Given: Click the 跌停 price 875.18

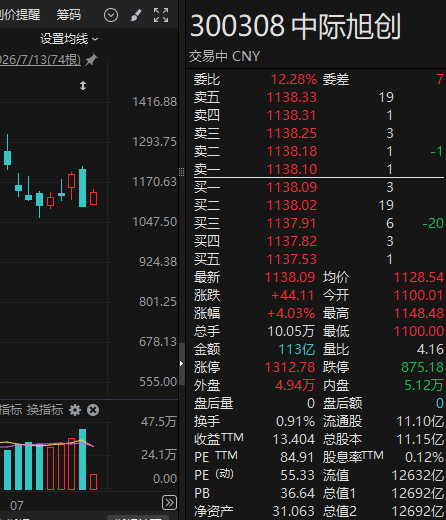Looking at the screenshot, I should [423, 367].
